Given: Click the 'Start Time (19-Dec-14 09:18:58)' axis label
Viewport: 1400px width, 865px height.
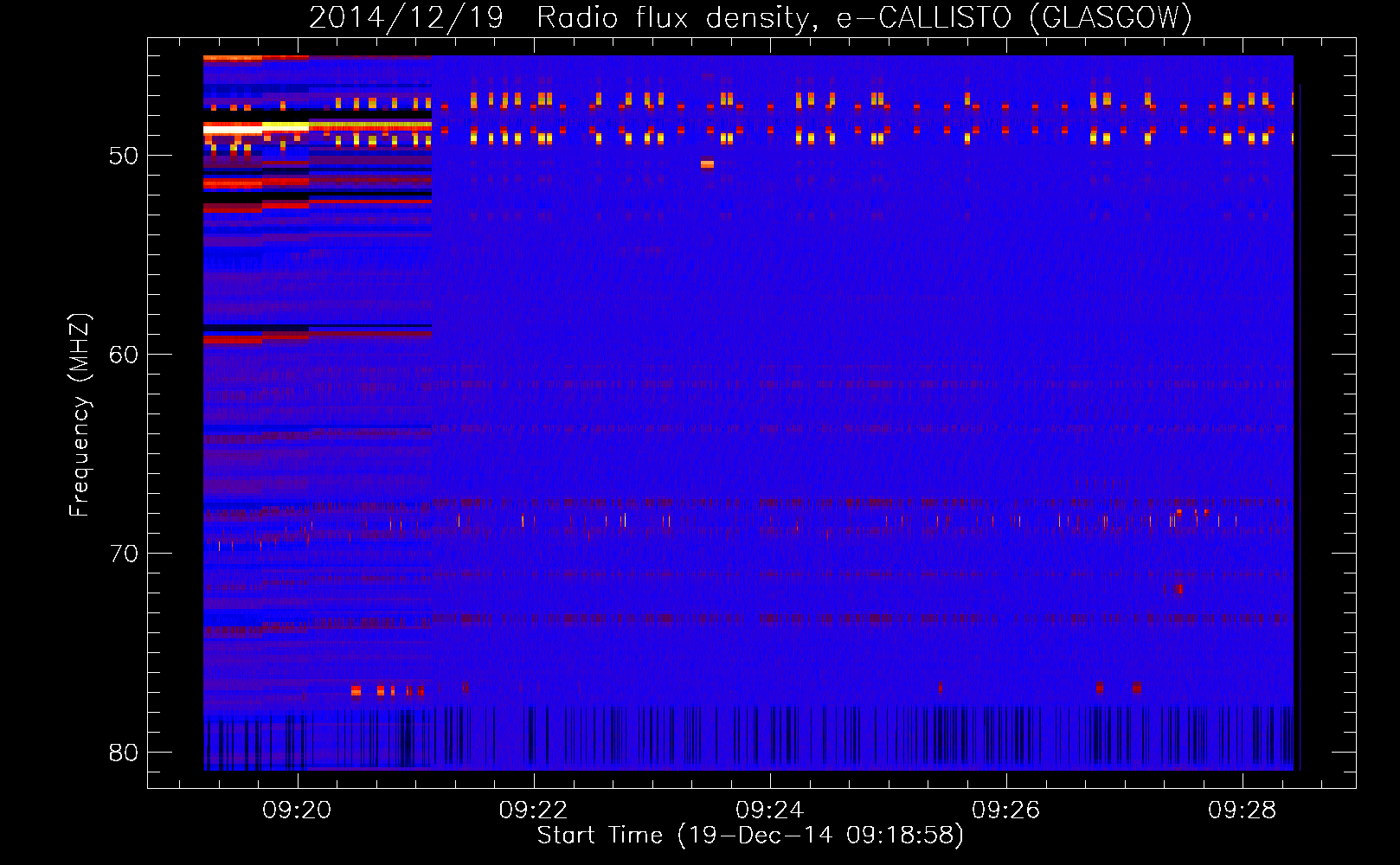Looking at the screenshot, I should [750, 836].
